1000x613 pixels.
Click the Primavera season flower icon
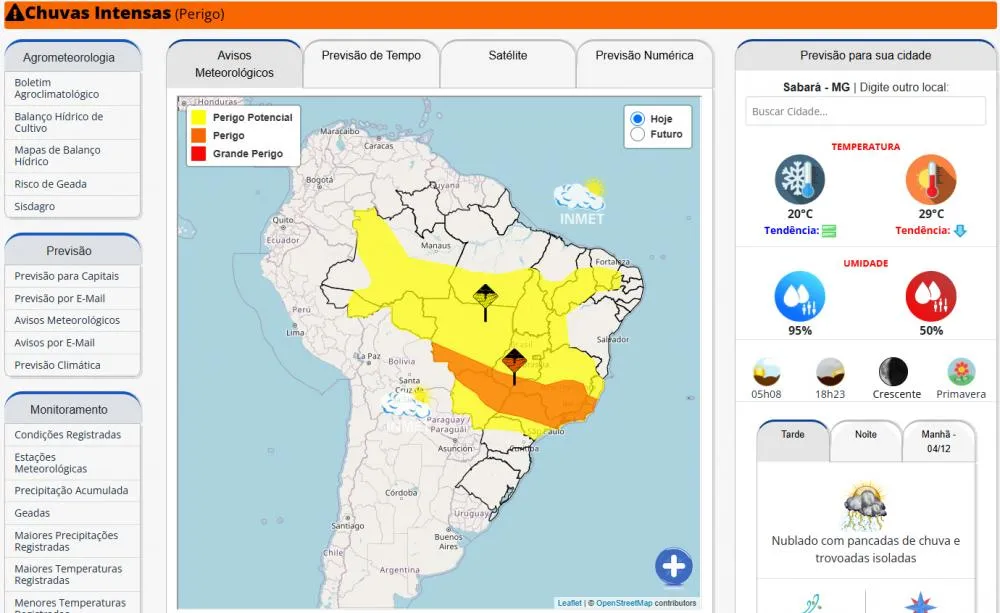(x=961, y=371)
